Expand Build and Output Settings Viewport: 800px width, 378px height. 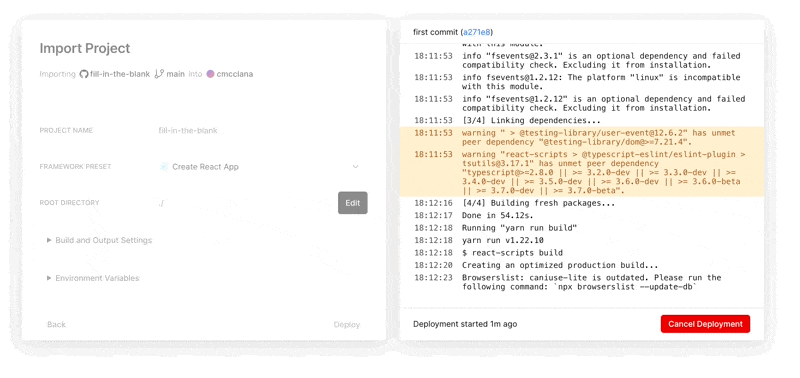tap(99, 240)
